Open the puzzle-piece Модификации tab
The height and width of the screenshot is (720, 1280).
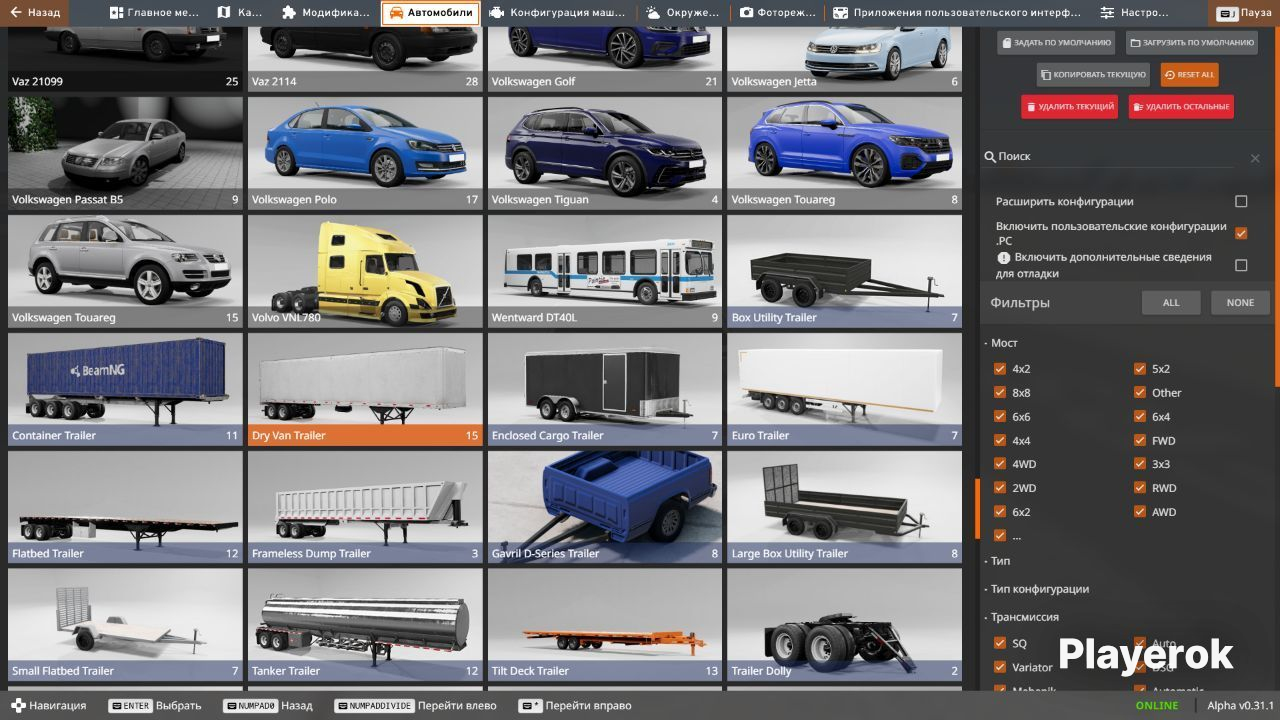coord(326,13)
